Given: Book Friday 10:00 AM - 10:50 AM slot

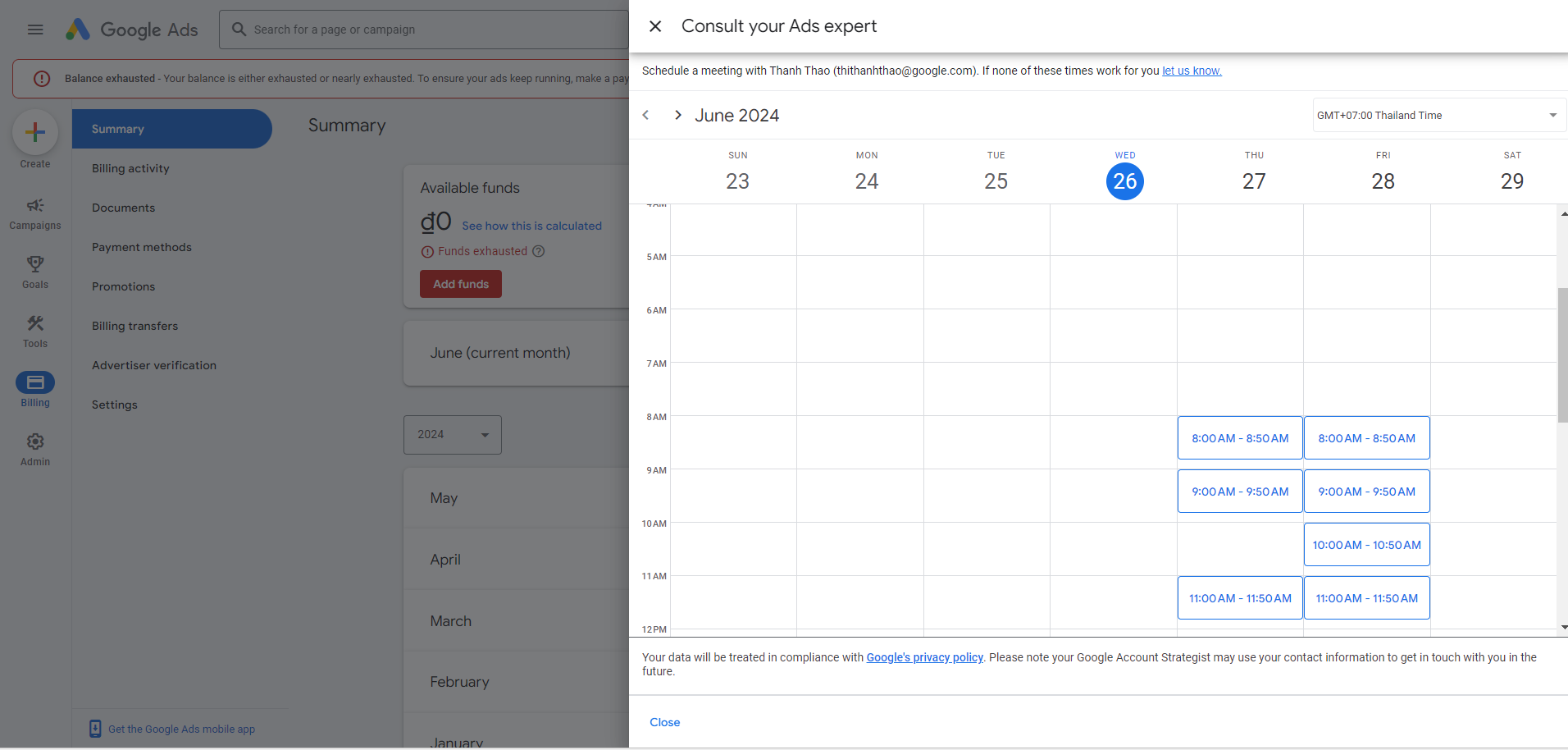Looking at the screenshot, I should [x=1366, y=545].
